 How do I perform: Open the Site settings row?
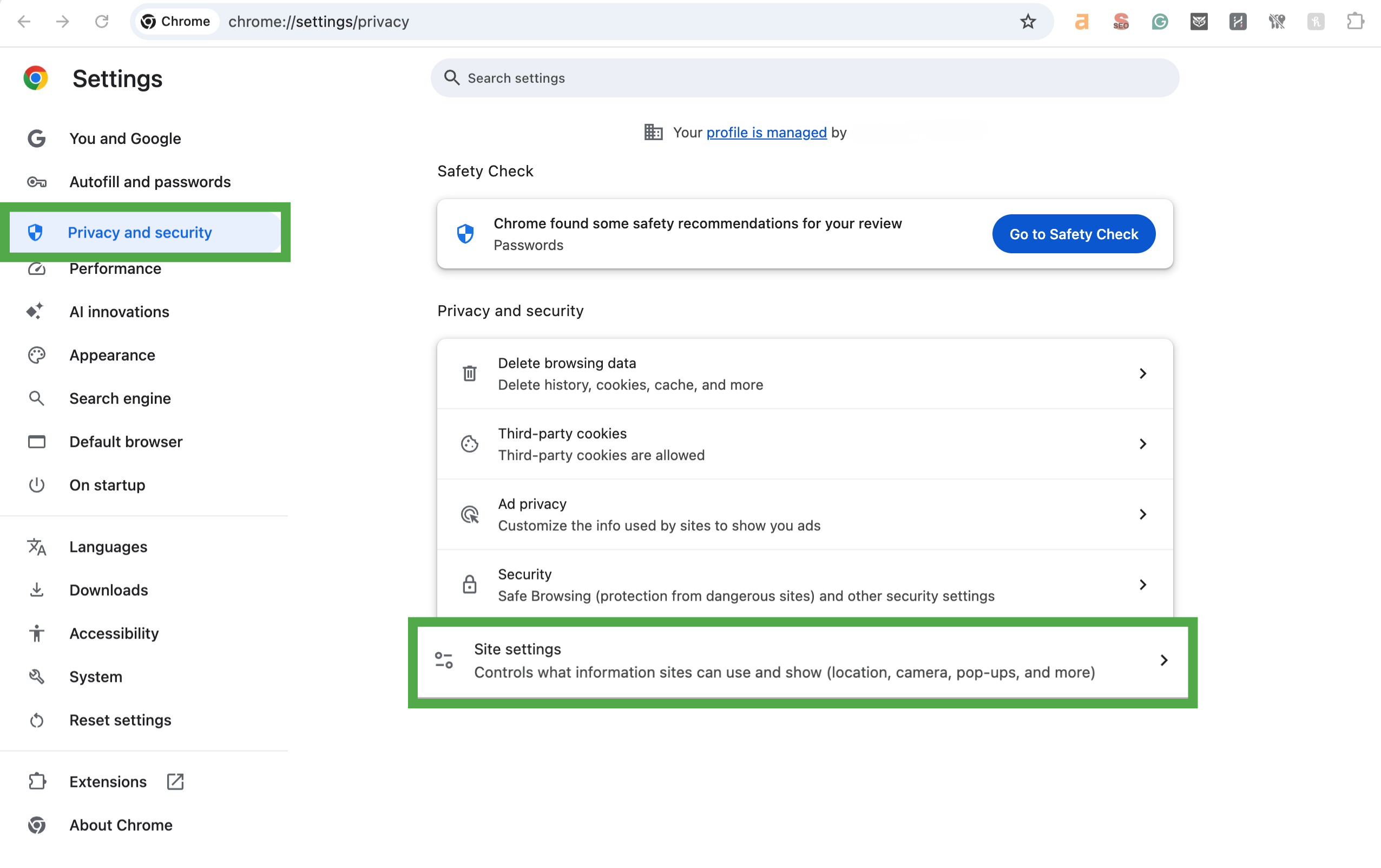click(803, 661)
